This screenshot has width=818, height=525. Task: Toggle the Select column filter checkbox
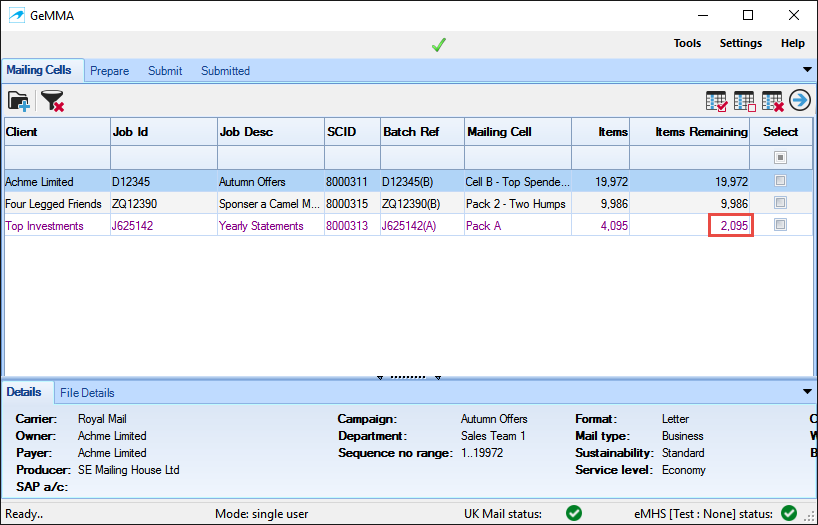[780, 157]
